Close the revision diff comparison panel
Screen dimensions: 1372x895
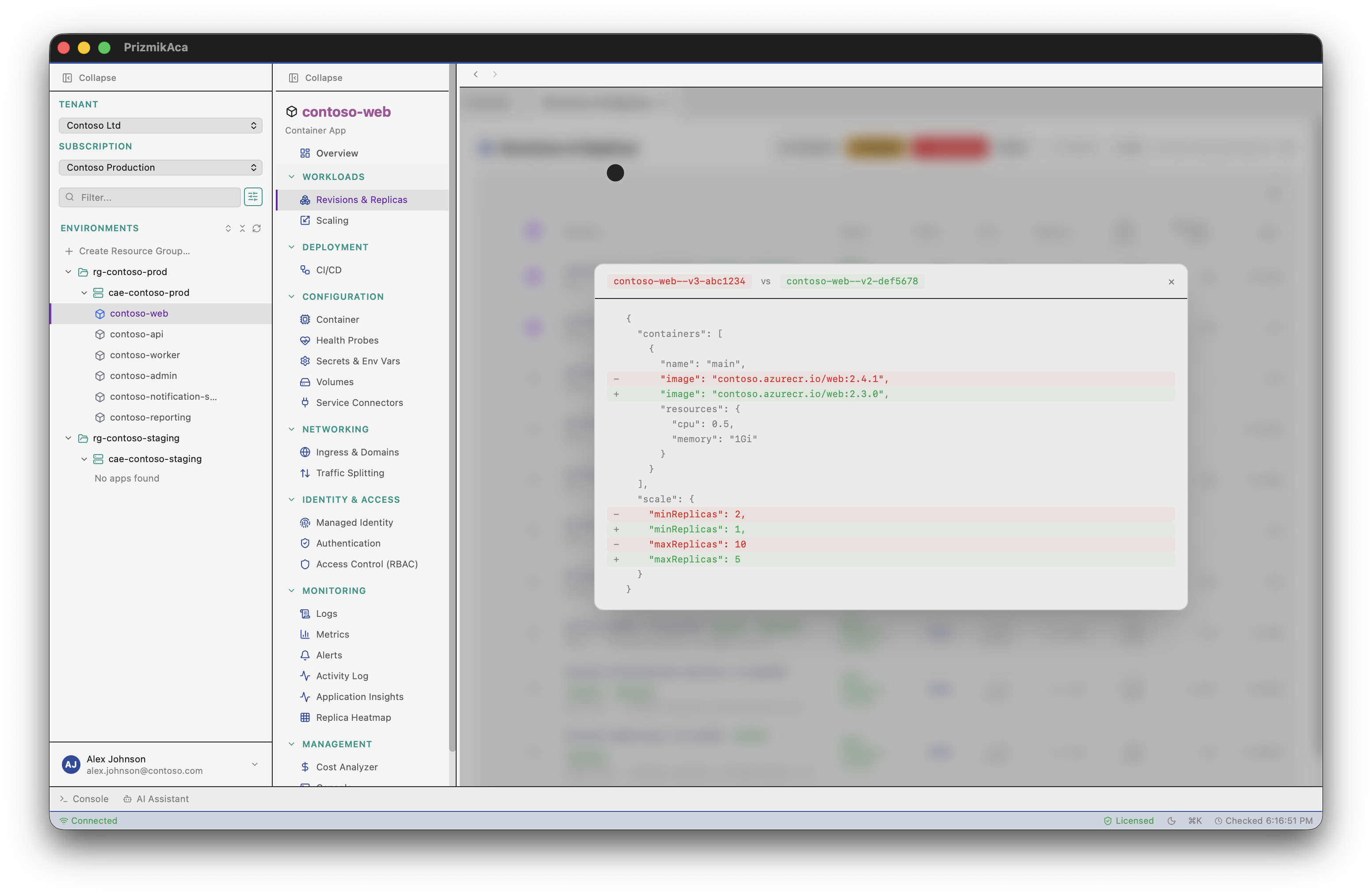point(1171,282)
